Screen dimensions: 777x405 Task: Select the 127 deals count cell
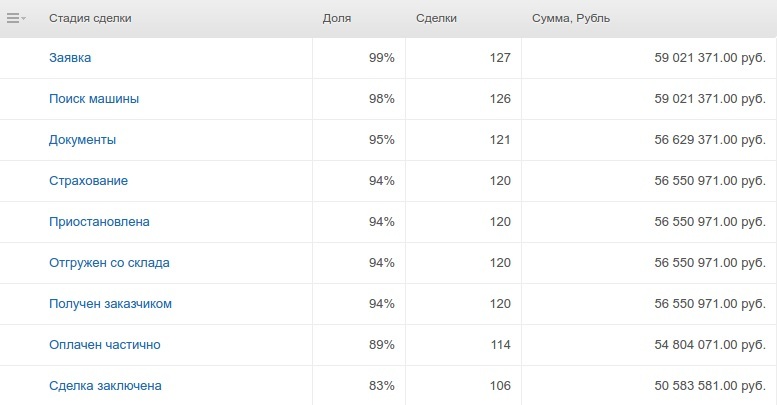point(463,58)
